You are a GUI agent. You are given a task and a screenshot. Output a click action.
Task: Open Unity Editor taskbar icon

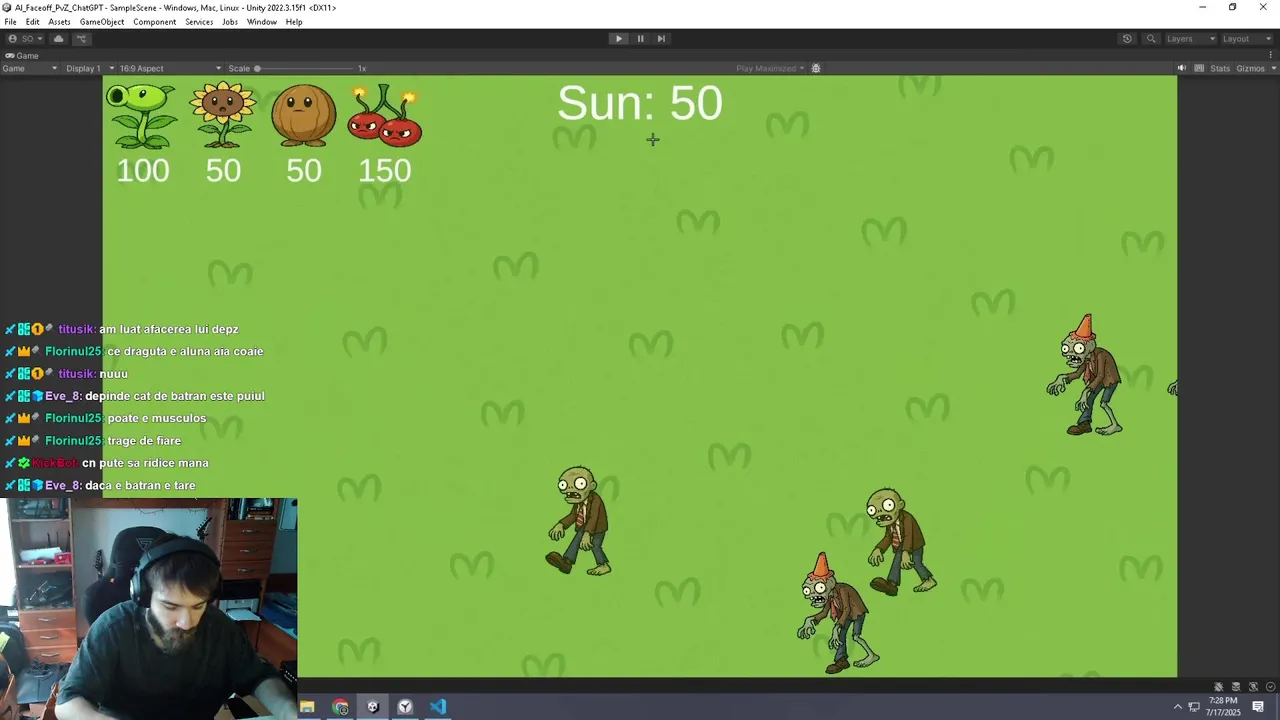[x=373, y=707]
